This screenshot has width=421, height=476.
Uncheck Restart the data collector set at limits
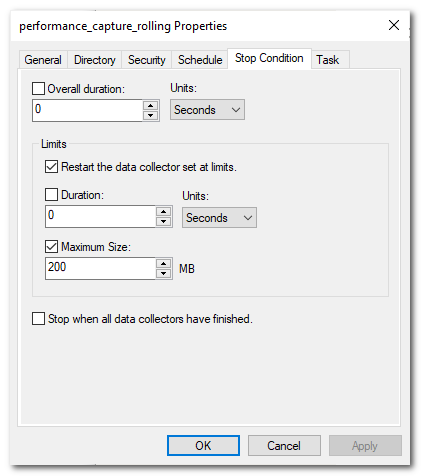coord(51,167)
